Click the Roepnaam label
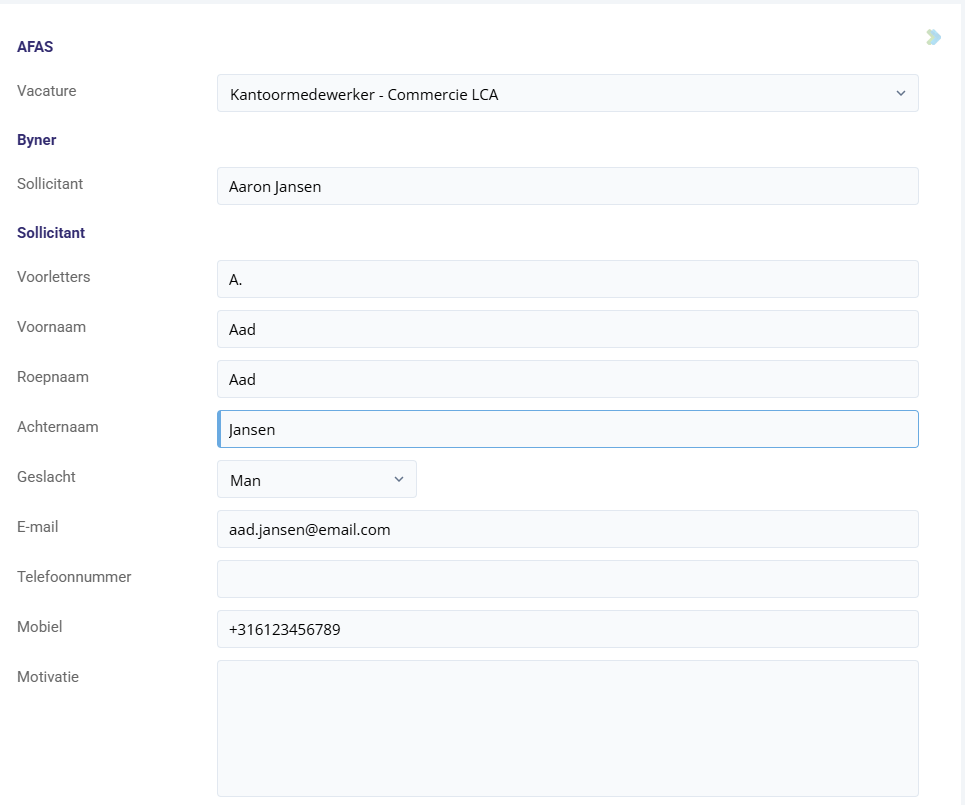 pyautogui.click(x=53, y=377)
